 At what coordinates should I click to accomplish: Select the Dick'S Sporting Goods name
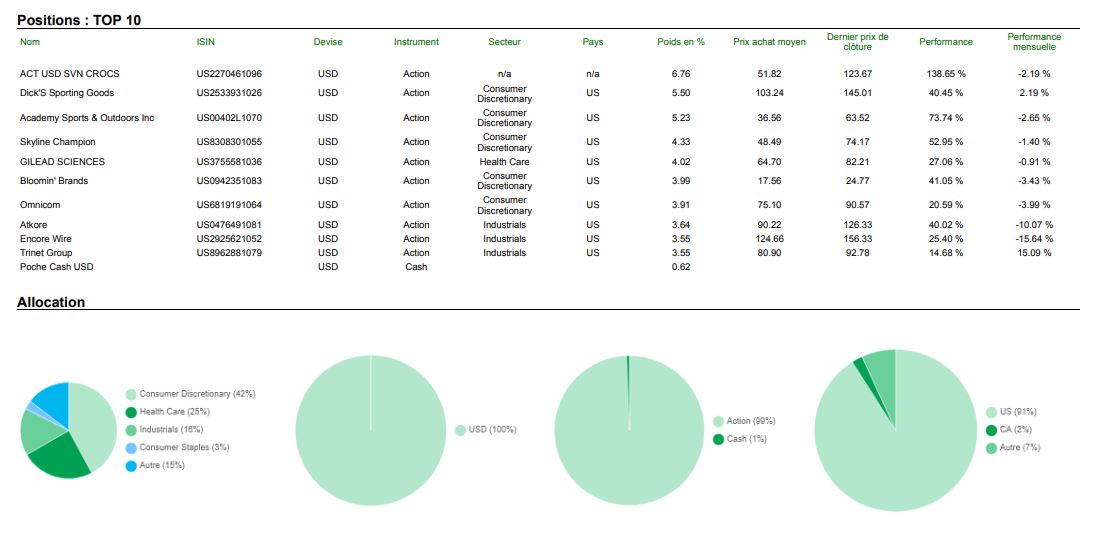click(x=67, y=93)
